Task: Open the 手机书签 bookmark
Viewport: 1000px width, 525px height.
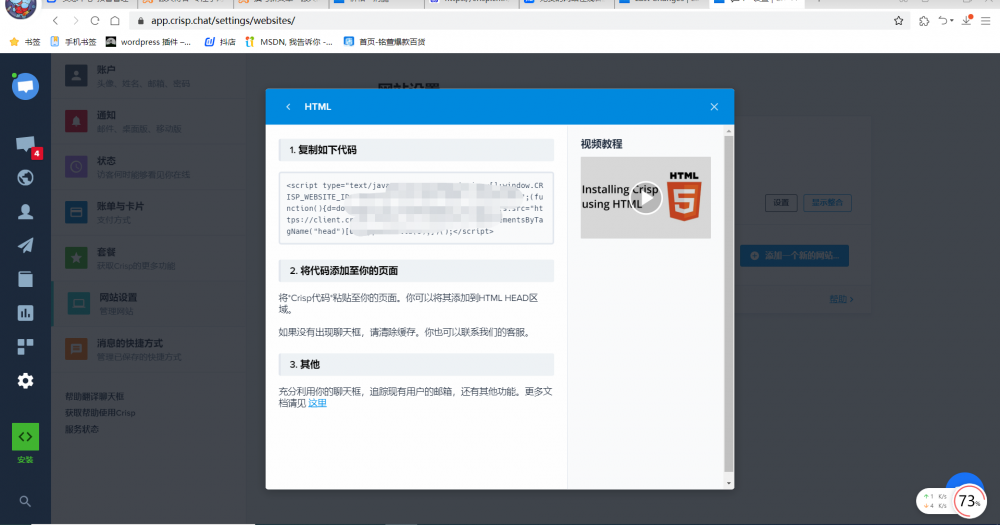Action: [x=73, y=41]
